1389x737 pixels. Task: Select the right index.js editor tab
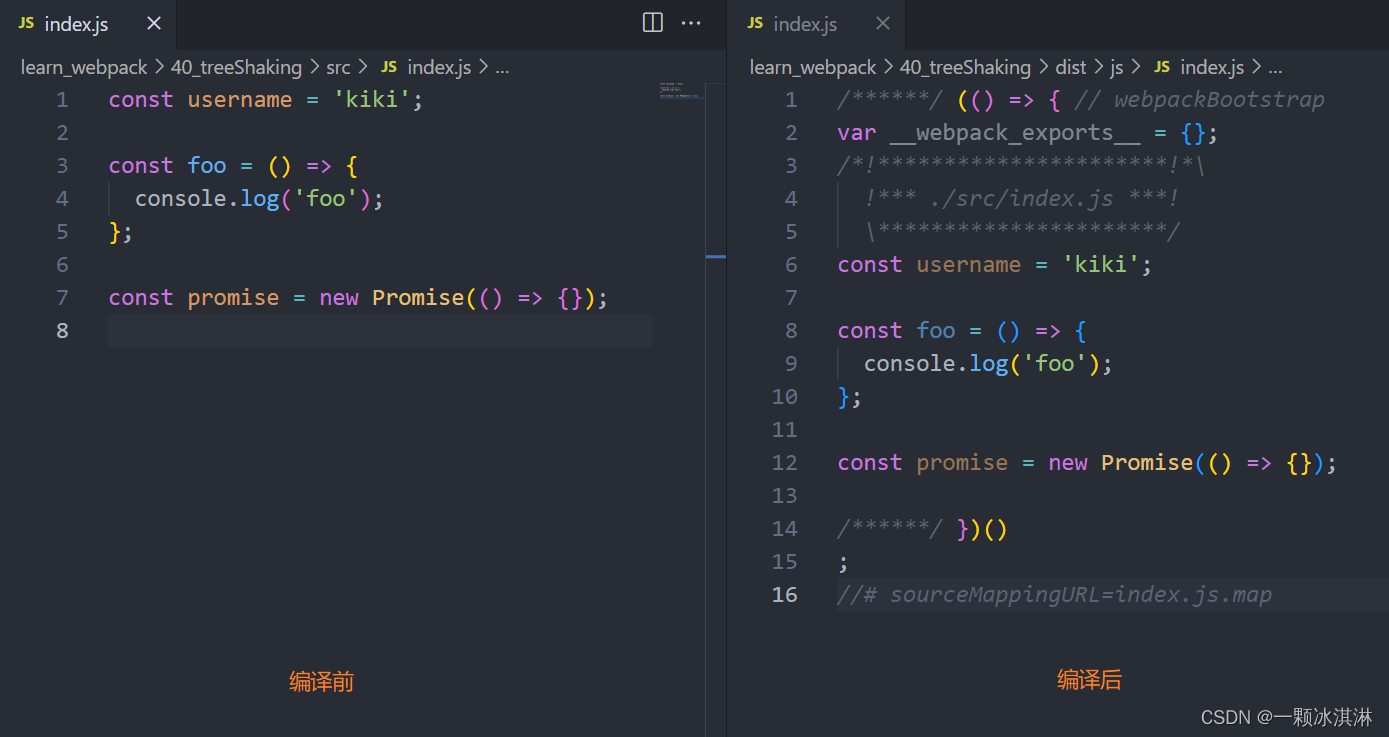click(x=817, y=24)
